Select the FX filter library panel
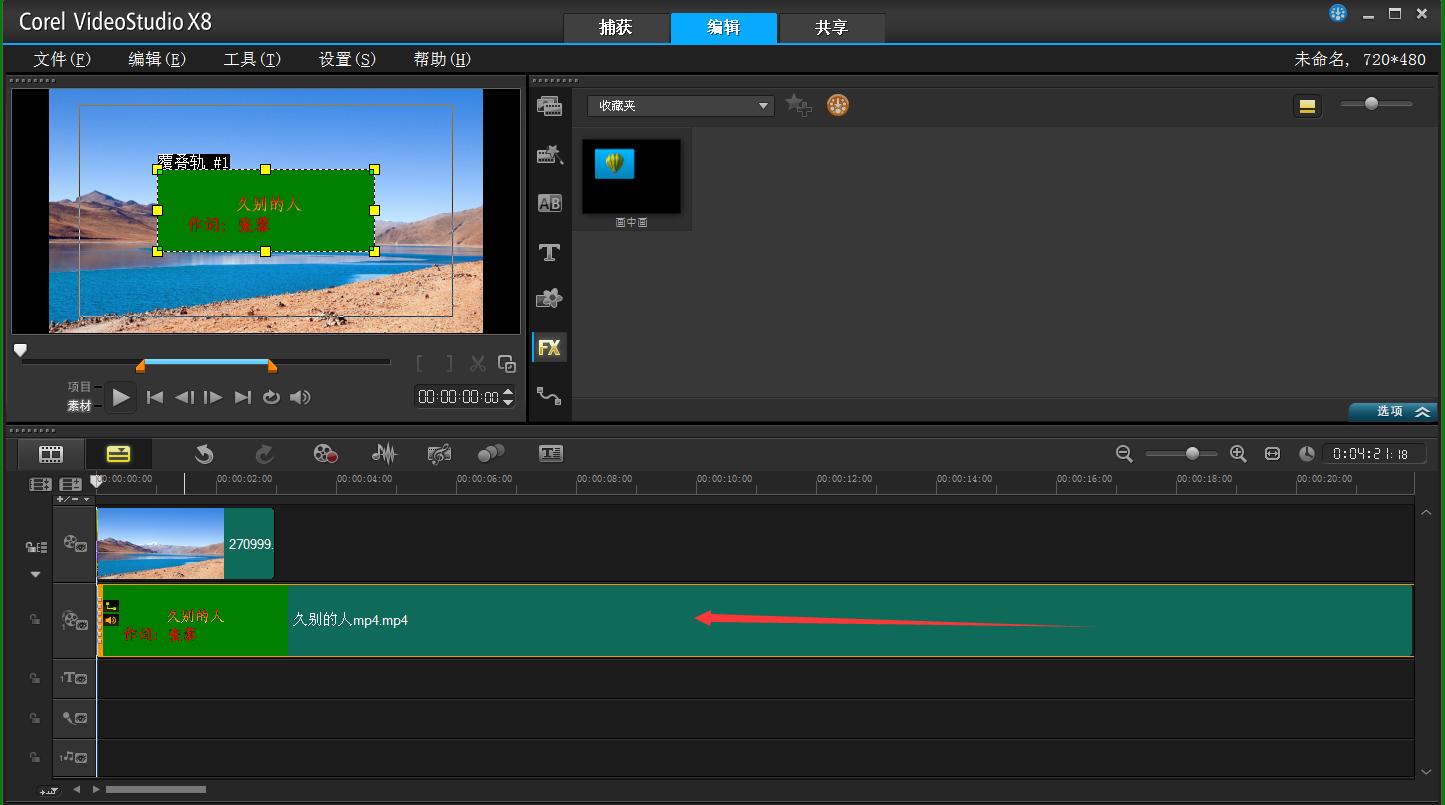Screen dimensions: 1445x805 [x=549, y=347]
